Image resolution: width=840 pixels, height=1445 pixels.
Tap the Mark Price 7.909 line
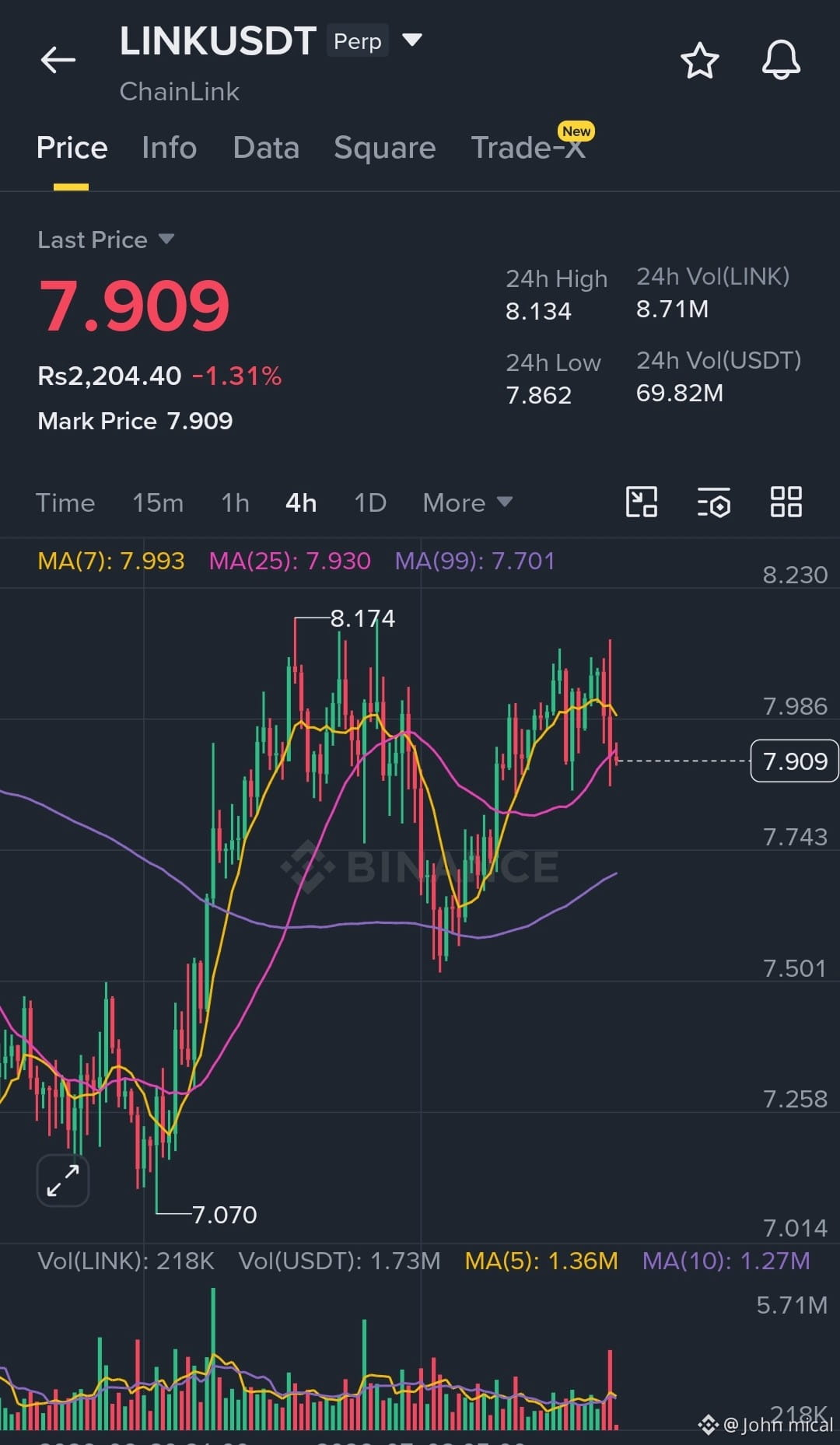tap(135, 421)
